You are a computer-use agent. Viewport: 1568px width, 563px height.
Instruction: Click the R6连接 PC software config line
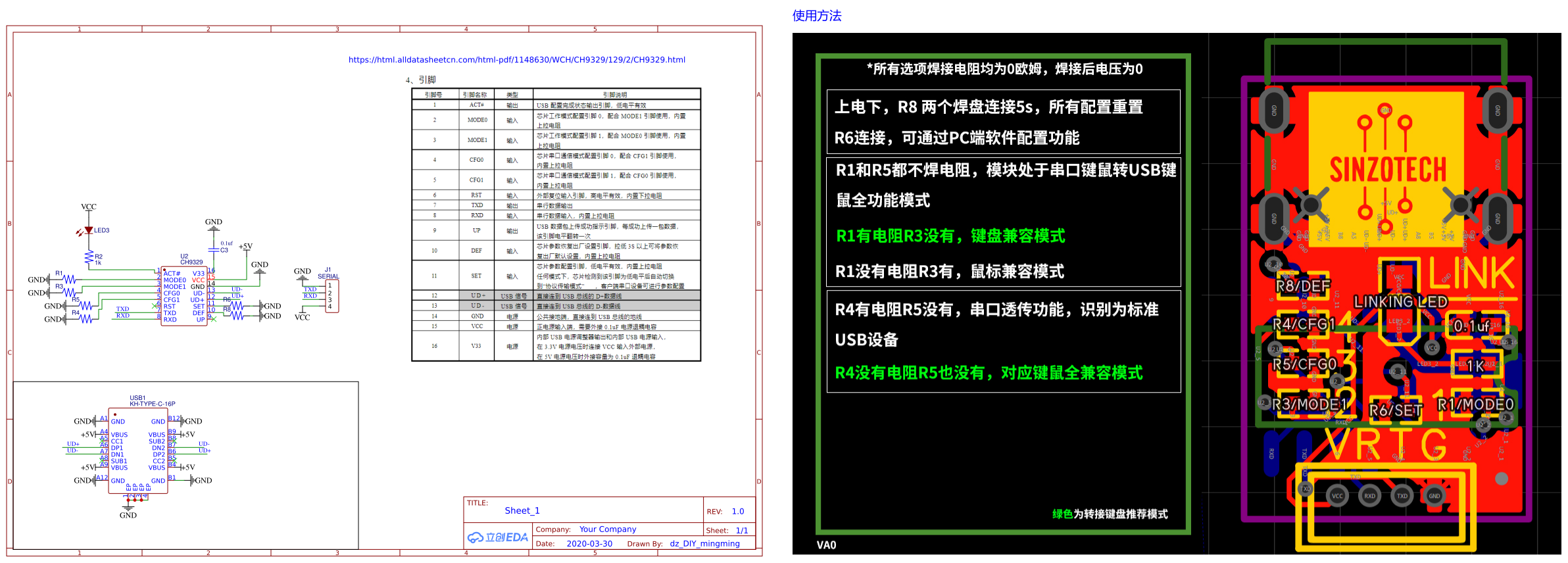point(957,138)
